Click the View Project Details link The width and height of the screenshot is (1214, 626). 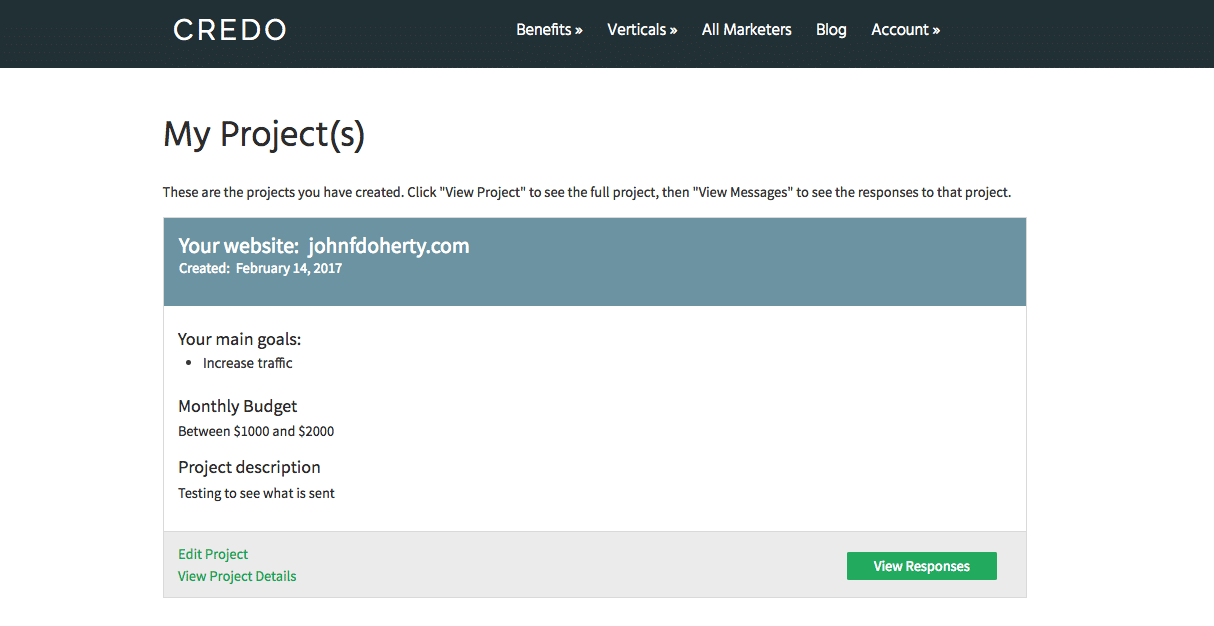pyautogui.click(x=237, y=576)
